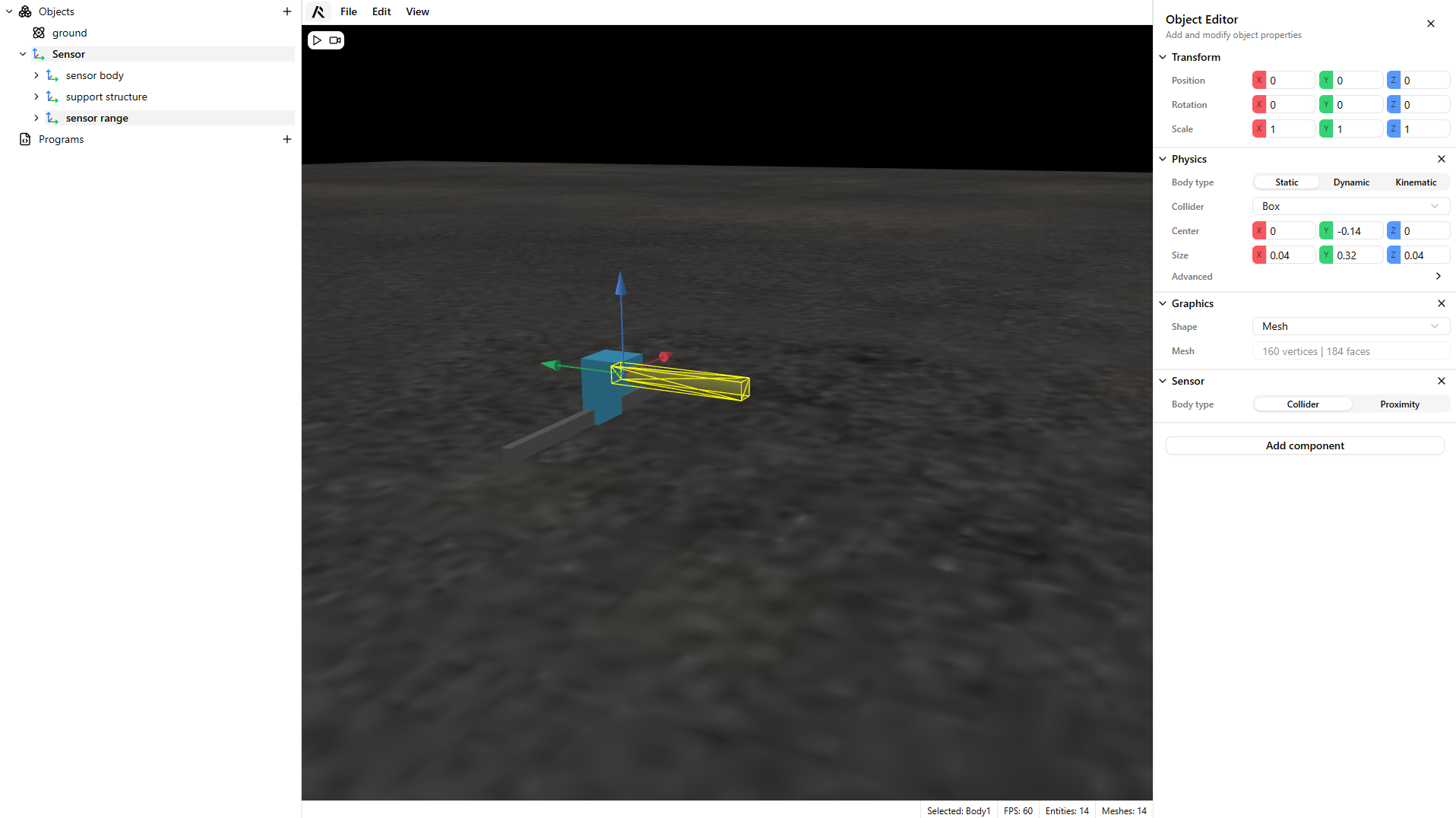
Task: Remove the Physics component with its X
Action: point(1441,159)
